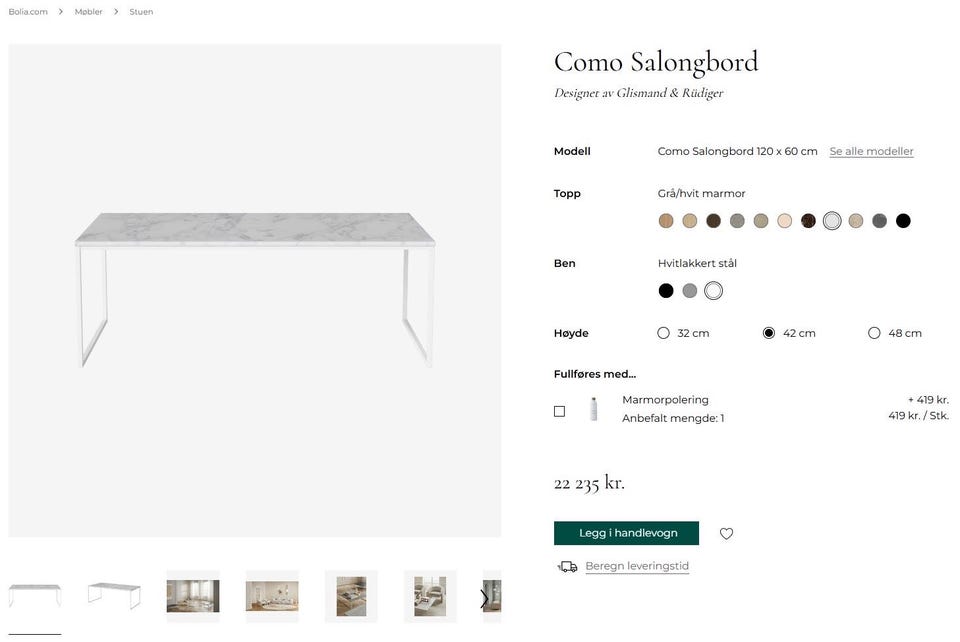The width and height of the screenshot is (960, 642).
Task: Select the black top color swatch
Action: 903,221
